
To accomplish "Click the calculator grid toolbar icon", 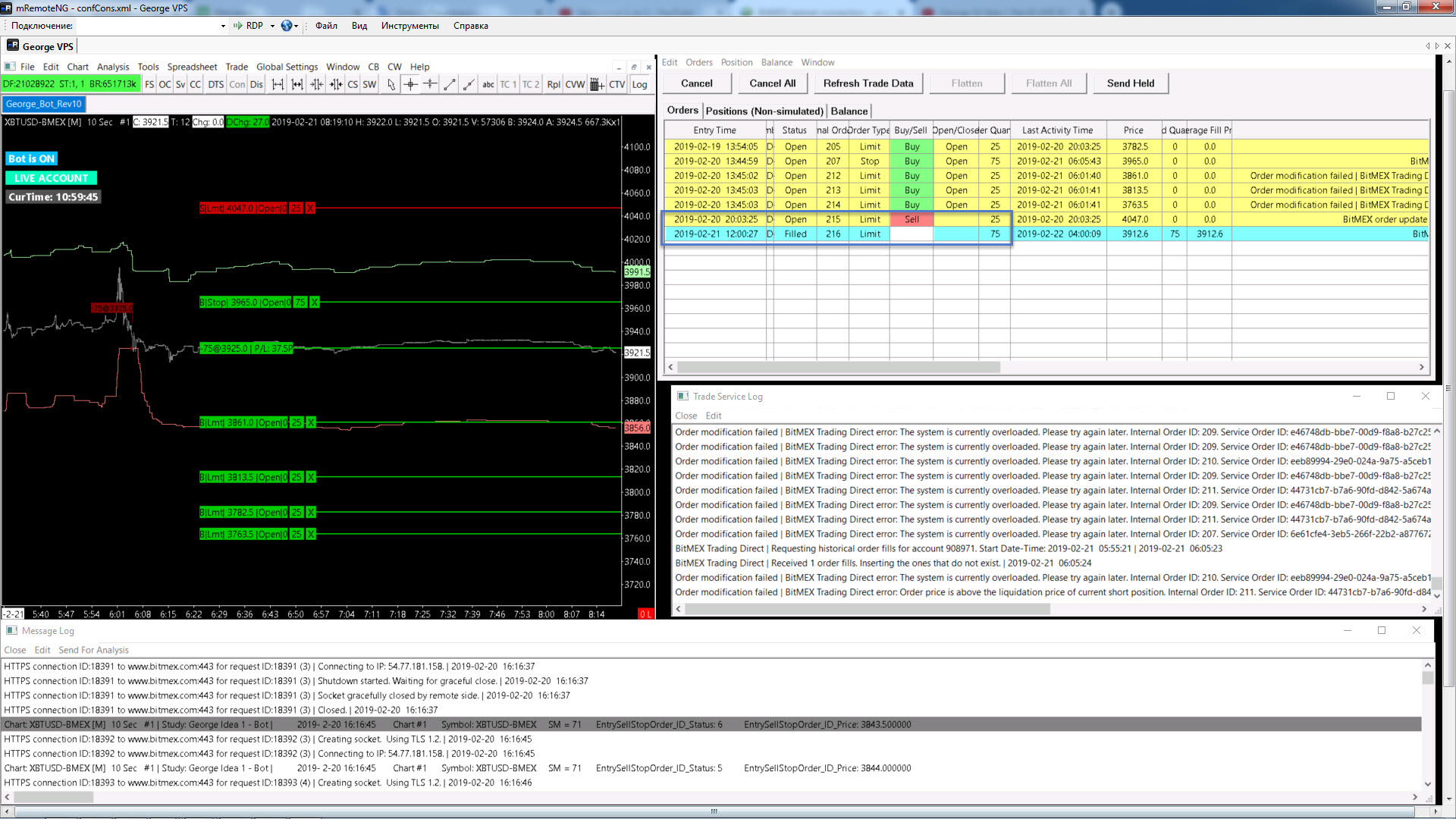I will click(x=597, y=84).
